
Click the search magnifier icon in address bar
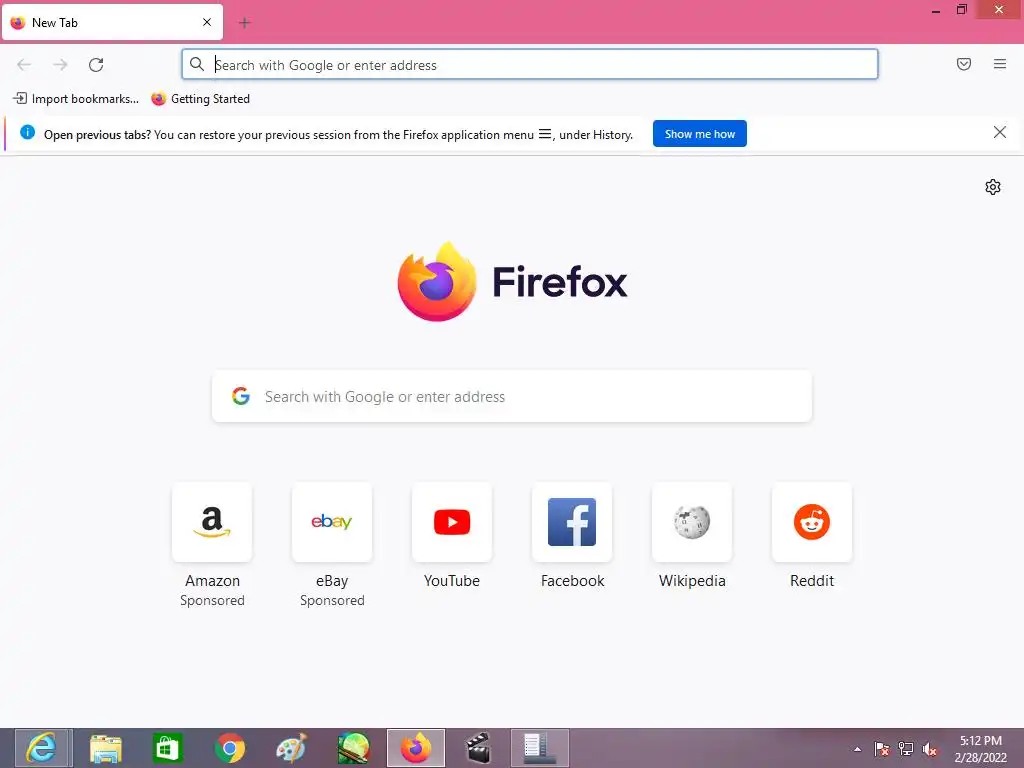197,64
